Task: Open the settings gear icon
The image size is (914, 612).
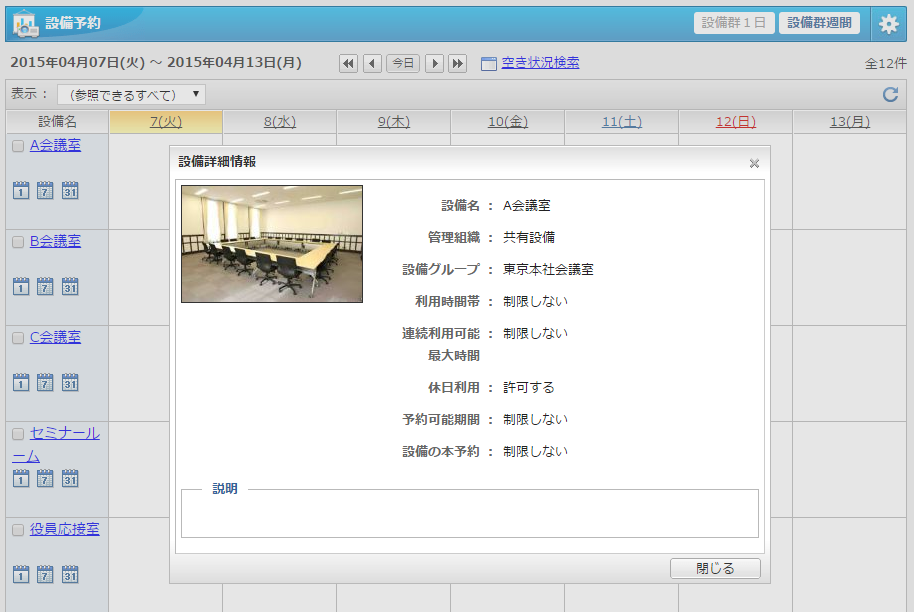Action: tap(888, 24)
